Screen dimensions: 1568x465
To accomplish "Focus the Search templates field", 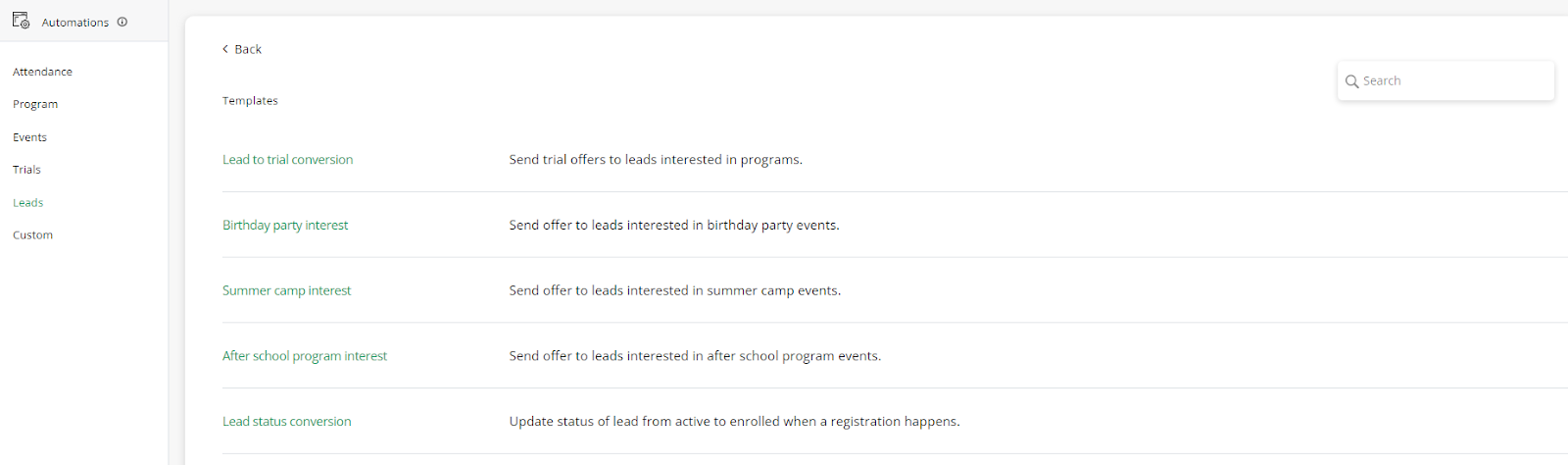I will [1445, 80].
